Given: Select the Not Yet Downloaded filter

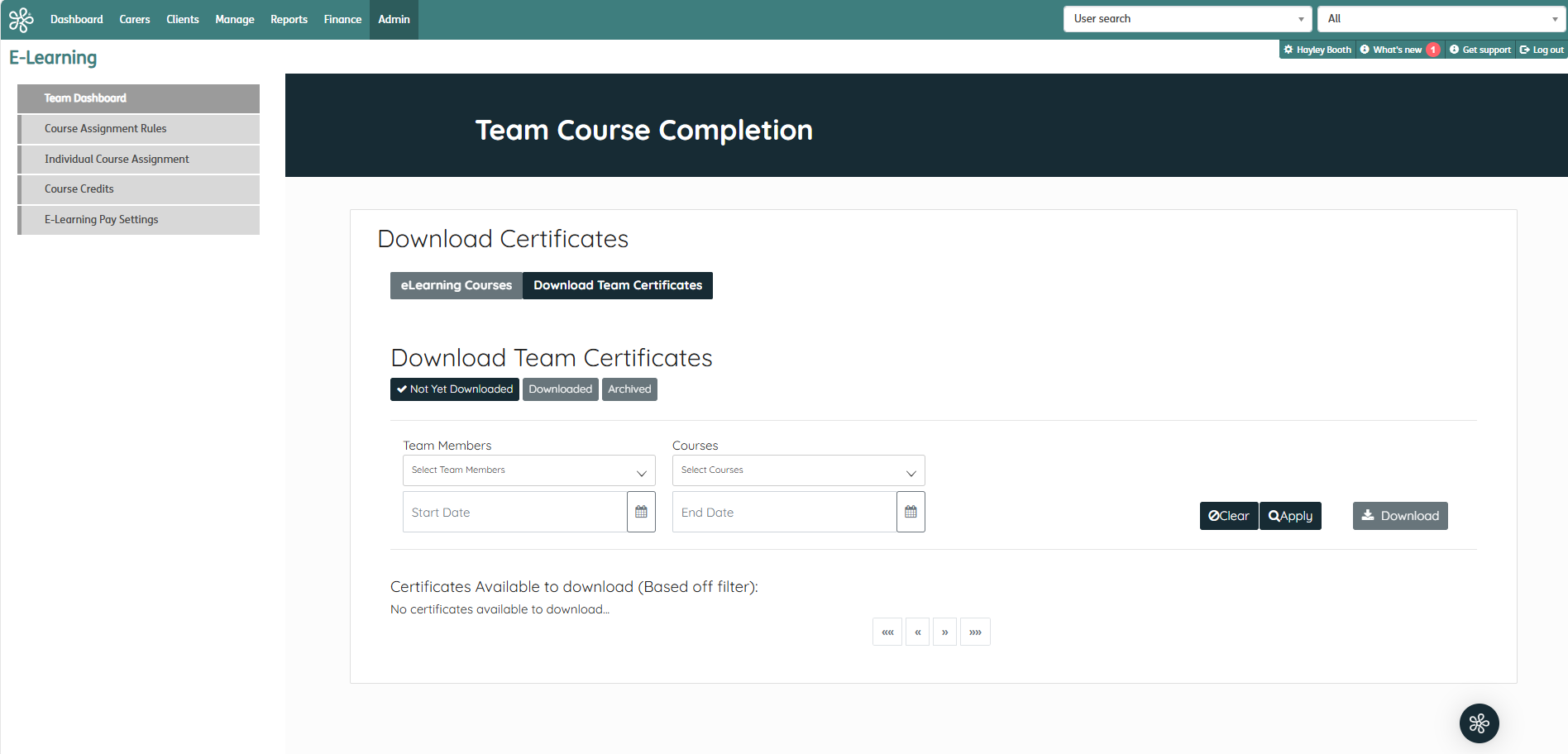Looking at the screenshot, I should tap(454, 389).
